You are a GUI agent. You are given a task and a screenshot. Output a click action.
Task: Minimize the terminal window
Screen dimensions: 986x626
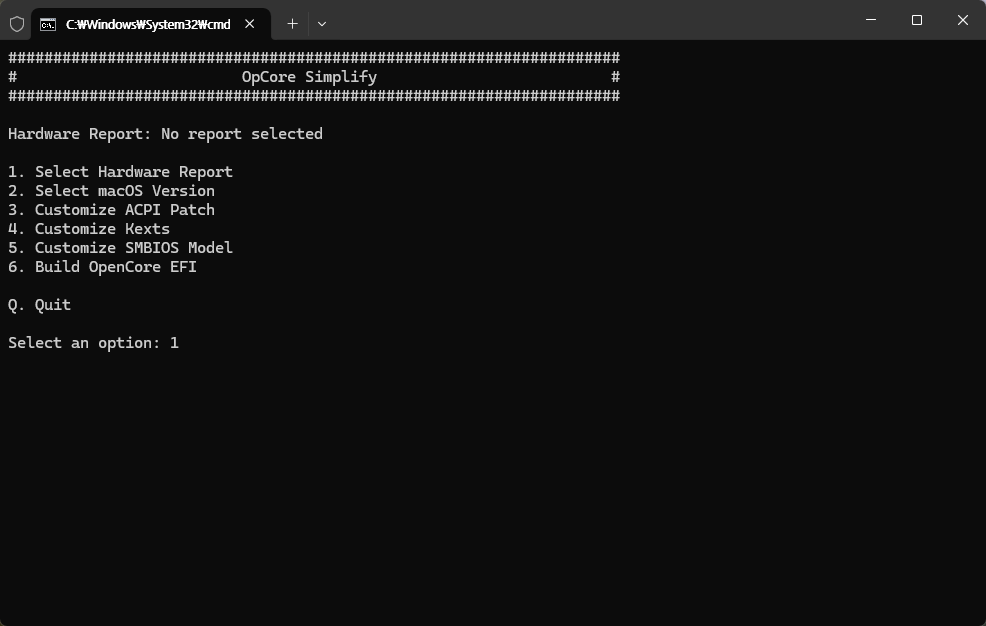click(871, 20)
